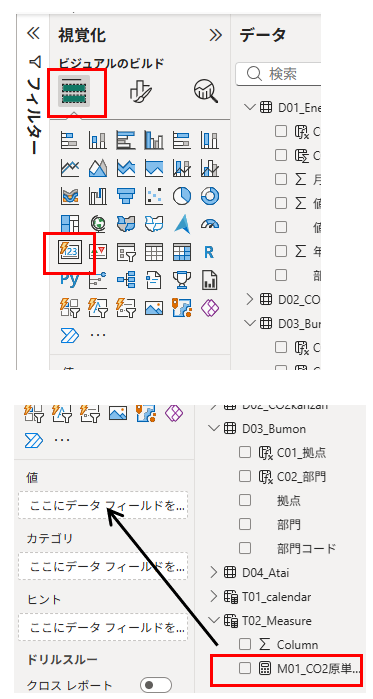Add the trophy metrics visual

pos(181,280)
